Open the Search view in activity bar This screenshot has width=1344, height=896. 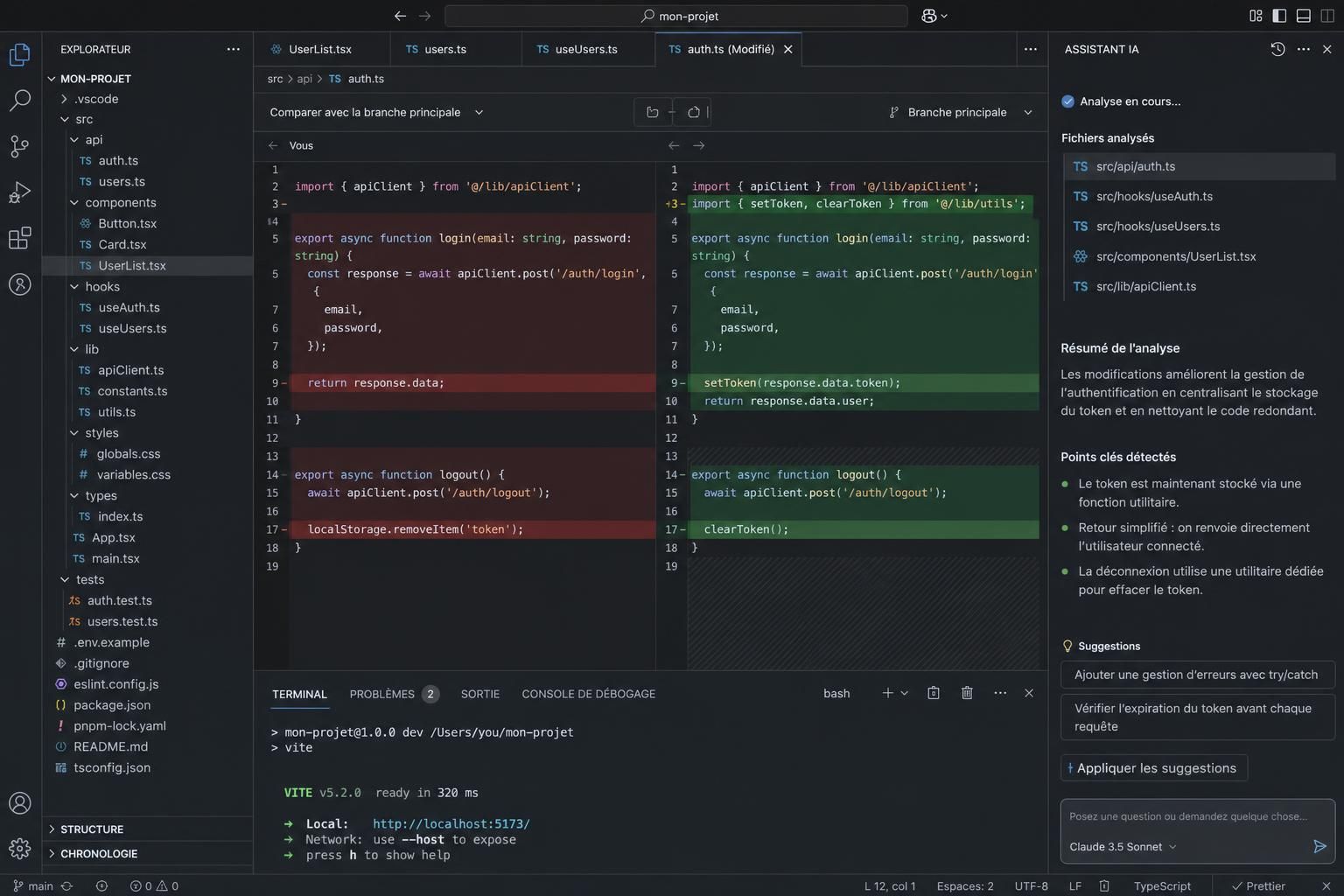pyautogui.click(x=19, y=100)
